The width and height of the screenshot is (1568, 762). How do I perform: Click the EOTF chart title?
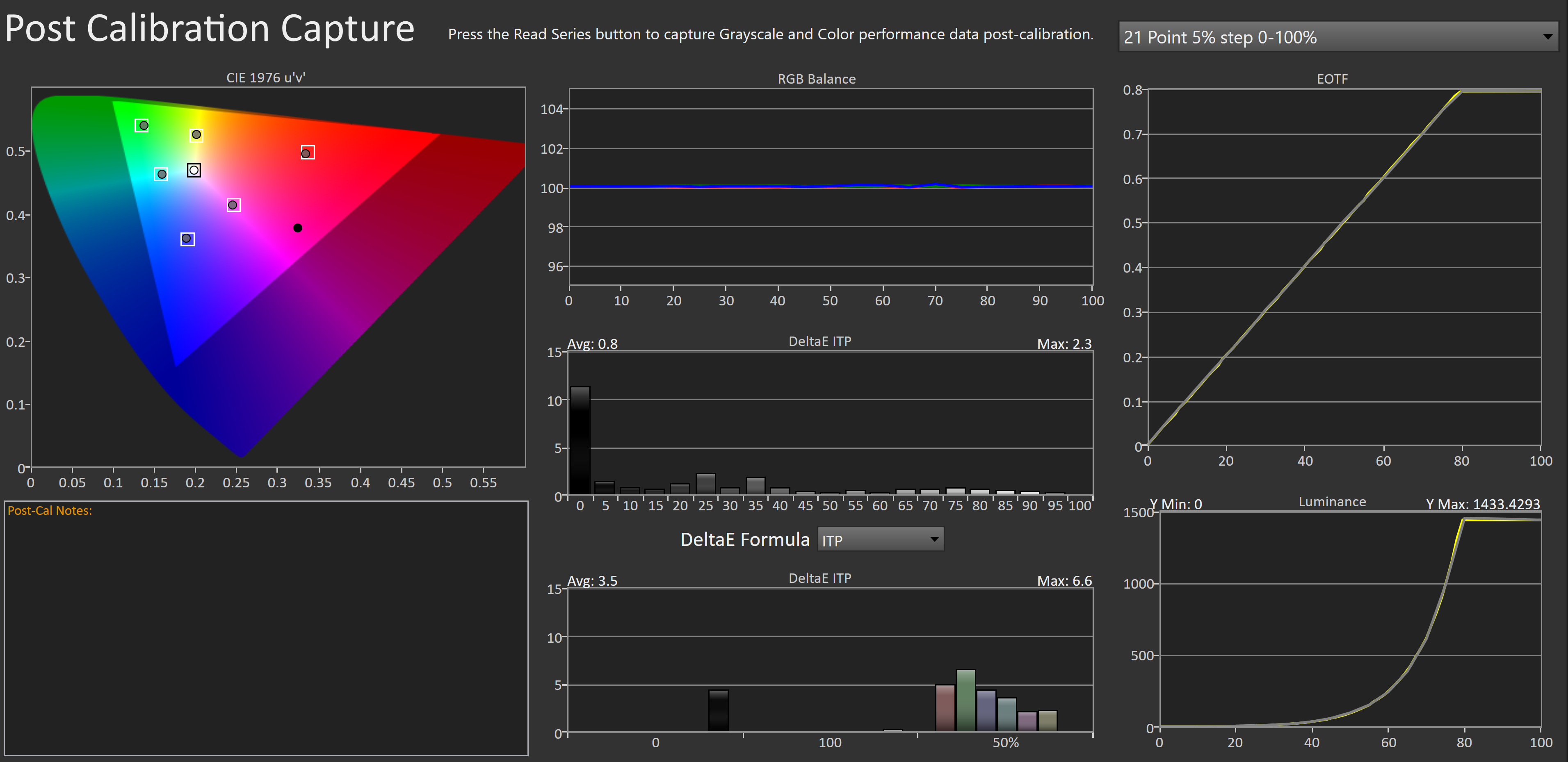point(1332,79)
